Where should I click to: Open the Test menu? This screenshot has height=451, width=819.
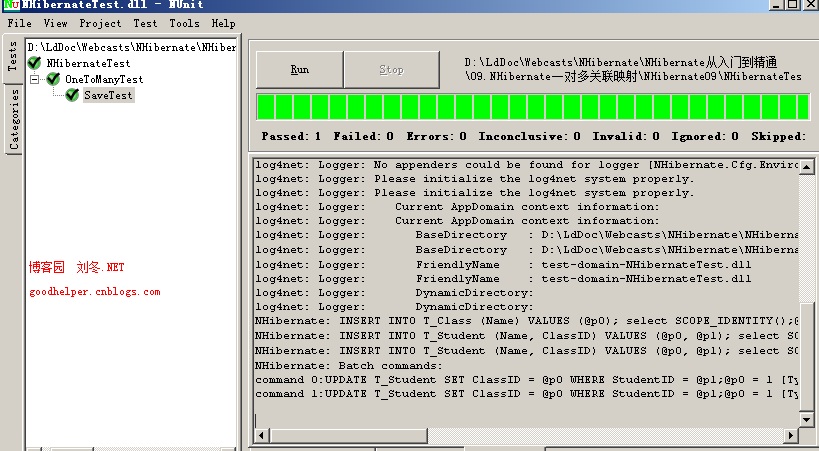(145, 24)
